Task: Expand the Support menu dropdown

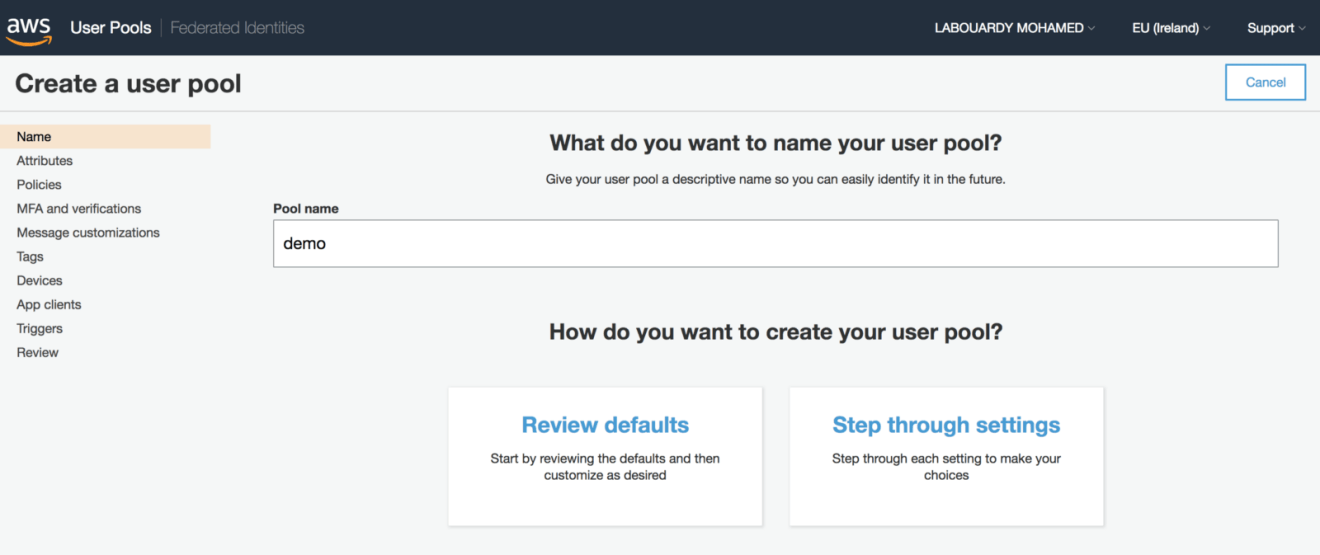Action: (1276, 28)
